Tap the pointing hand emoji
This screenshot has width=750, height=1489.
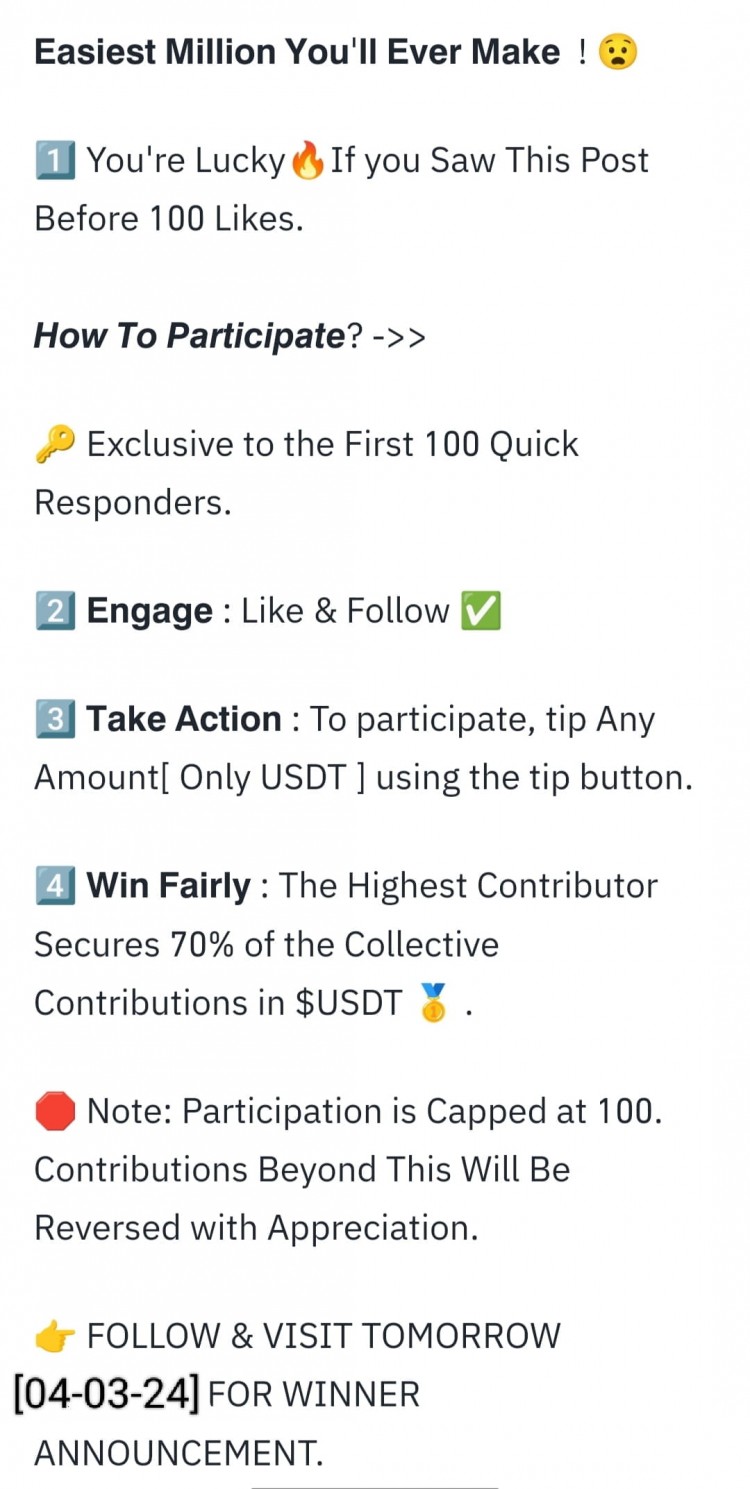(55, 1336)
